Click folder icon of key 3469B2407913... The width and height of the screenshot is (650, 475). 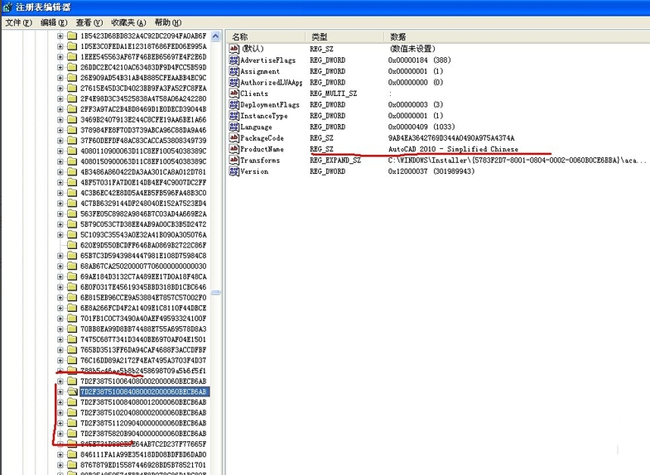tap(72, 119)
